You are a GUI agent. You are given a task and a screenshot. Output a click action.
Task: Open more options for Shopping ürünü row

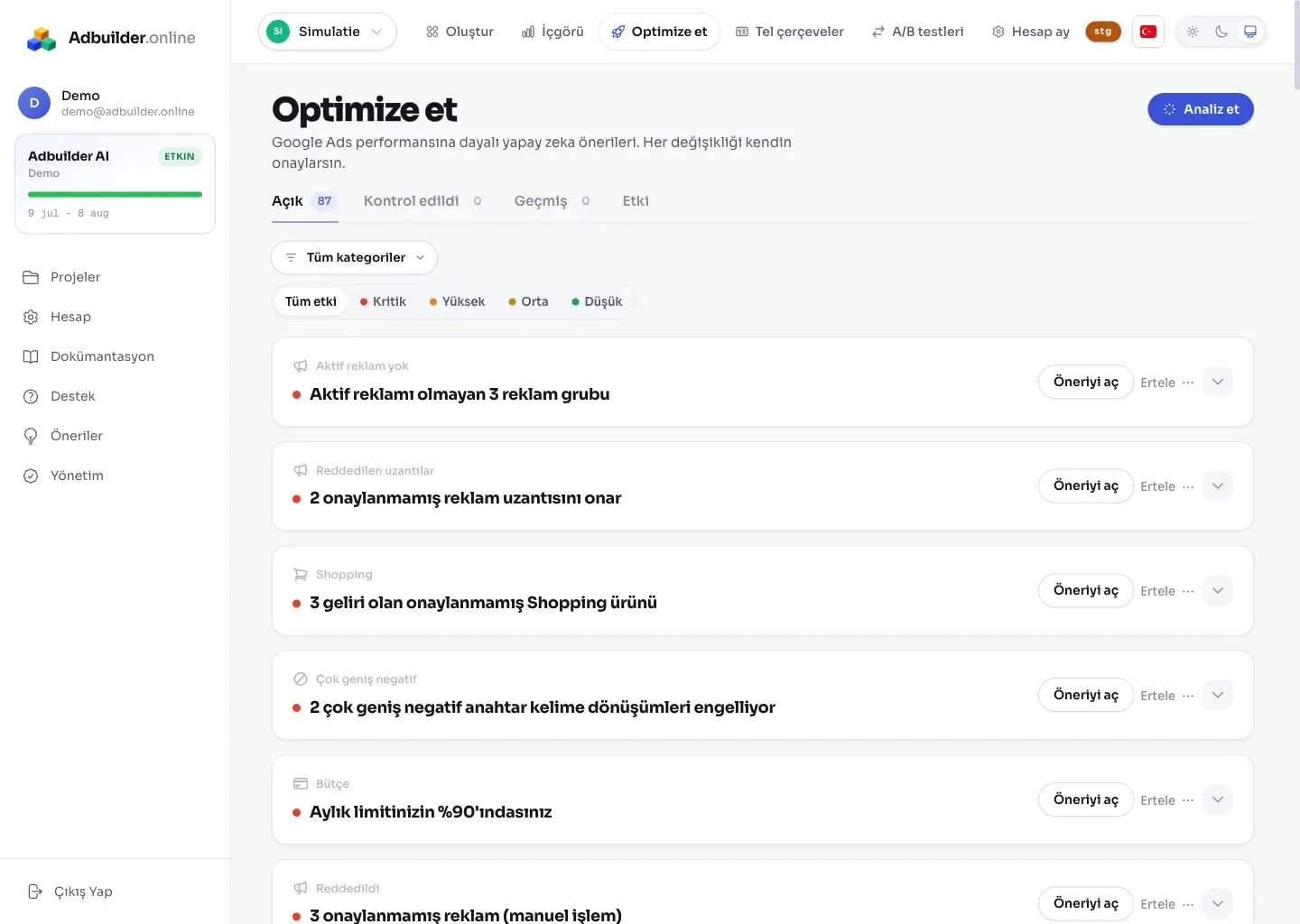pos(1188,591)
